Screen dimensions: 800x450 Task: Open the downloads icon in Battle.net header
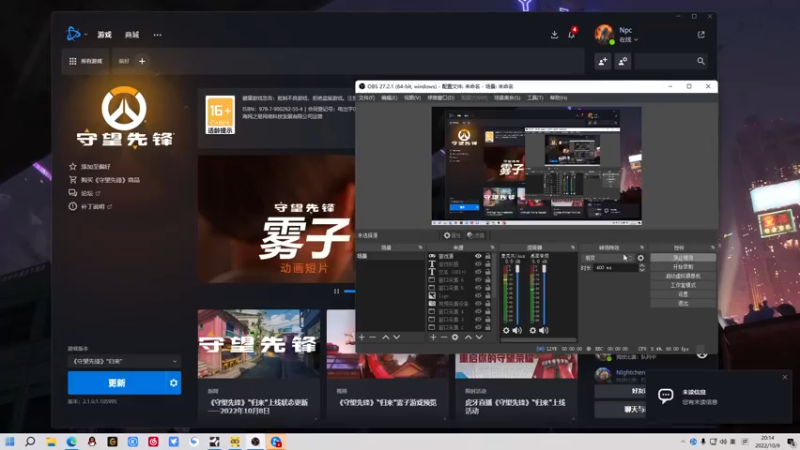[x=555, y=35]
